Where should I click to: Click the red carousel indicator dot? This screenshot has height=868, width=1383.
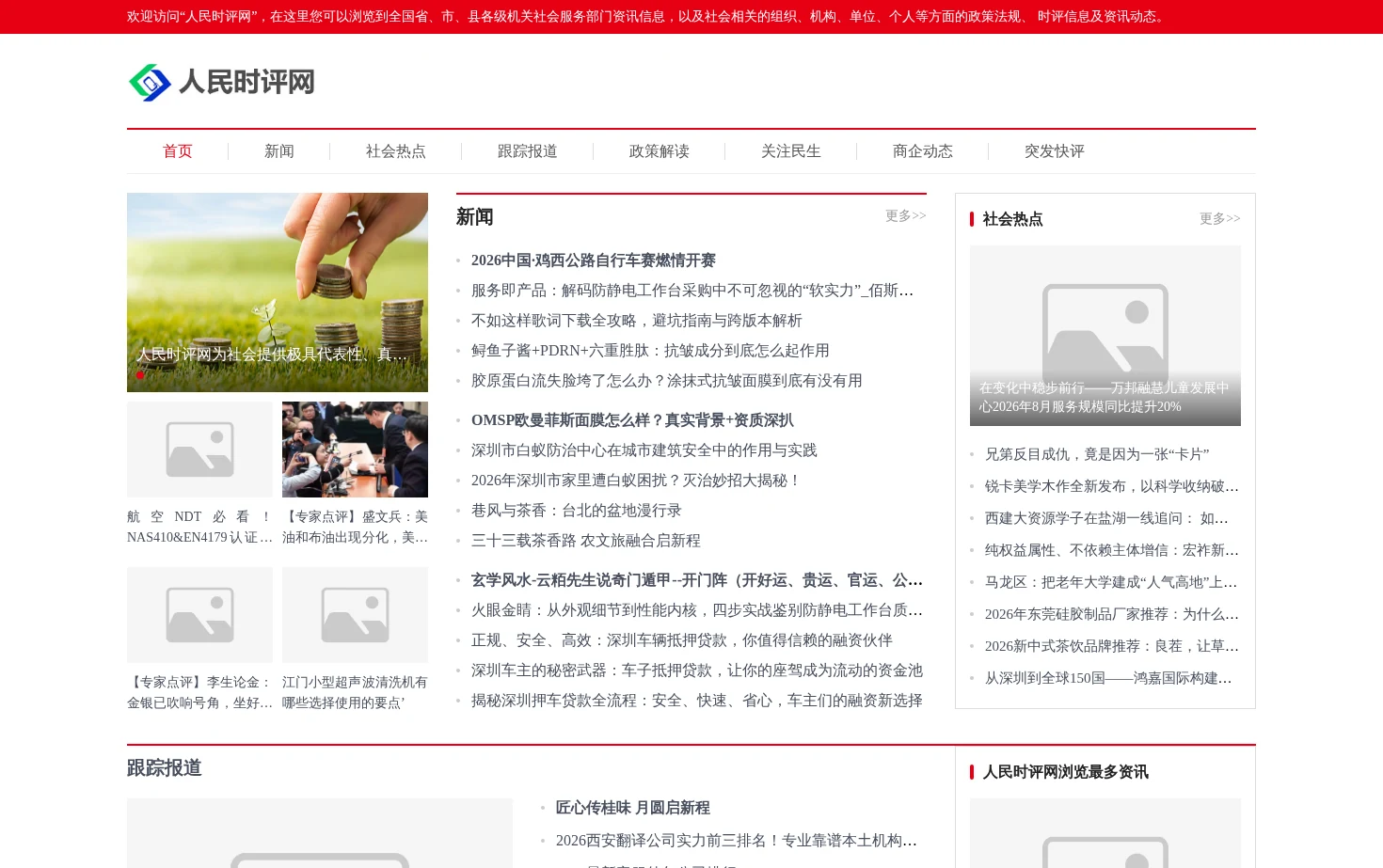point(140,375)
